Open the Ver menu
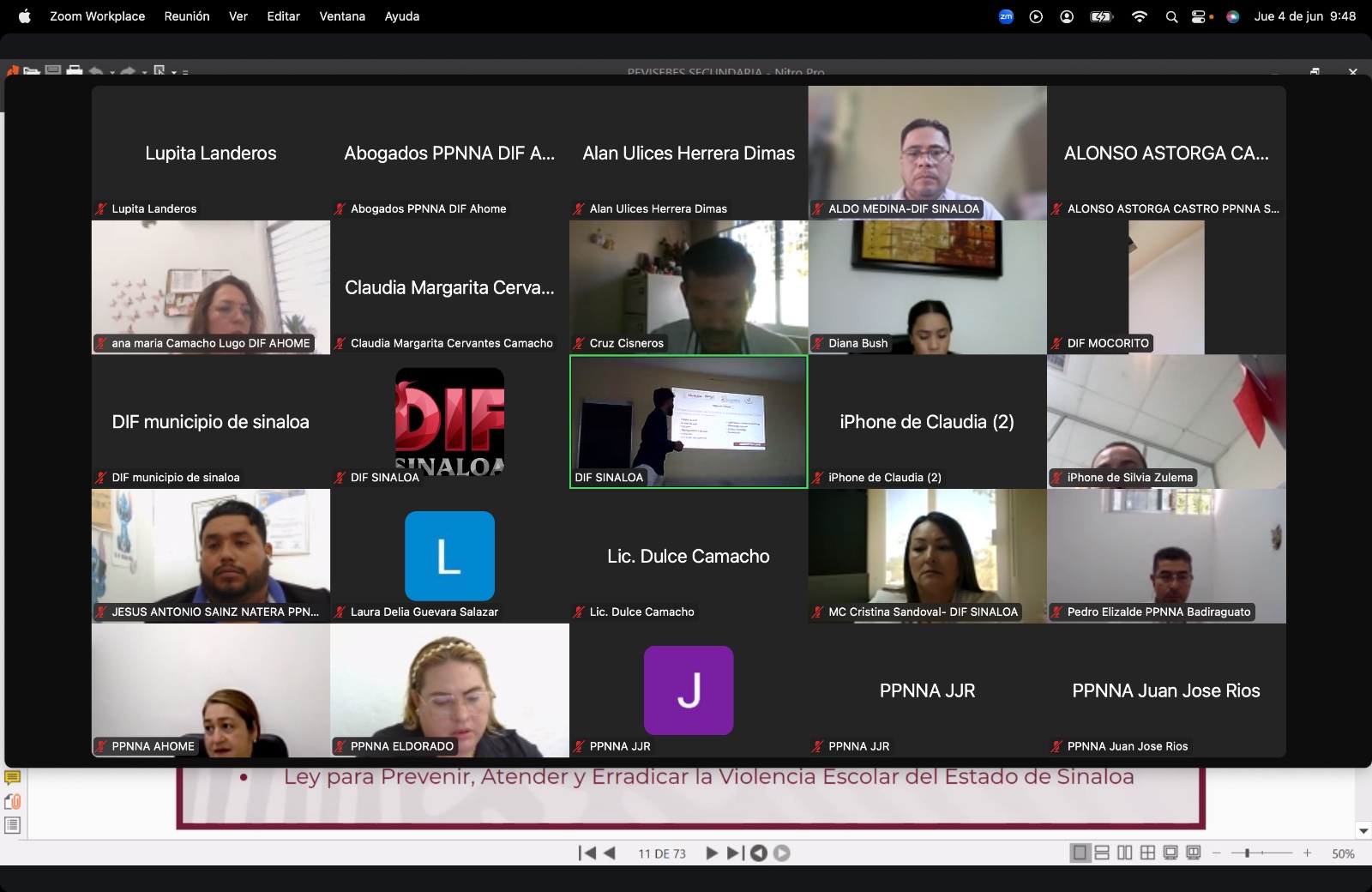Screen dimensions: 1372x892 (x=238, y=16)
